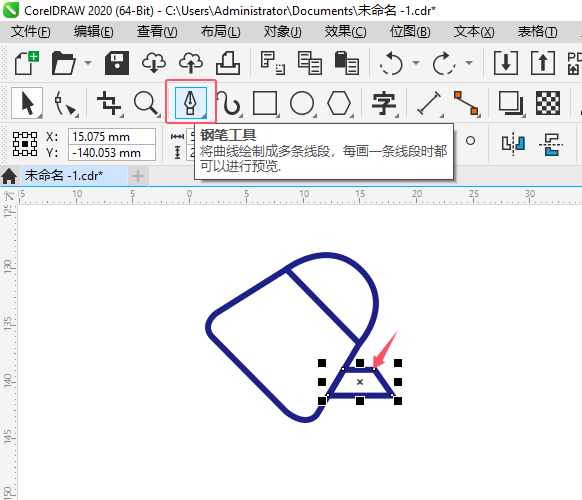The image size is (582, 500).
Task: Open the undo history dropdown
Action: point(416,63)
